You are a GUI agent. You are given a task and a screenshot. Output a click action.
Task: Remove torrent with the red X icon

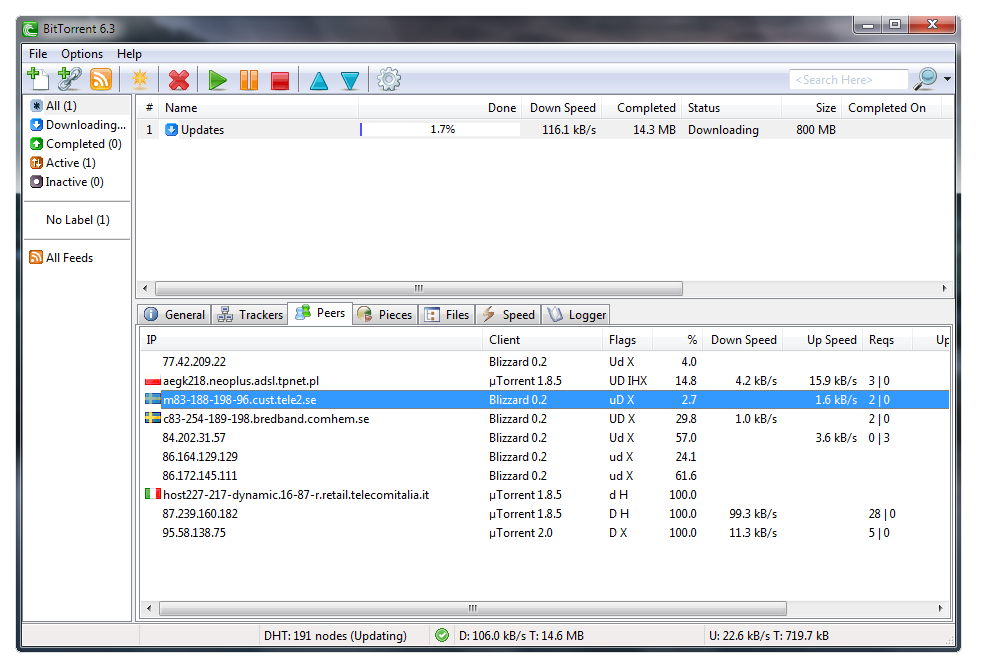pos(179,80)
